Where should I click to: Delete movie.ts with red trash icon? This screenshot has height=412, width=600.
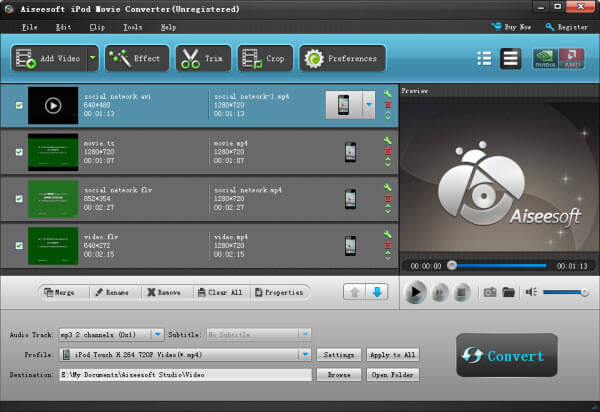(388, 151)
